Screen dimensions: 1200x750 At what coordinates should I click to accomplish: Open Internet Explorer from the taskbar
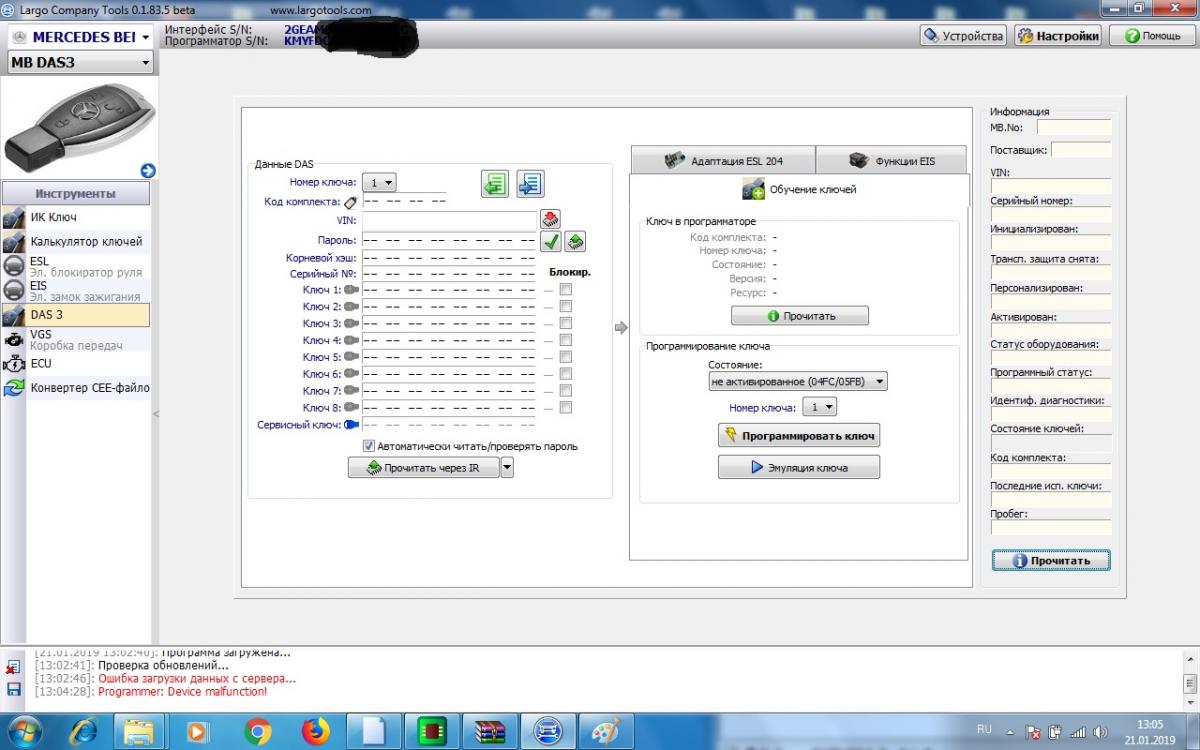click(x=85, y=732)
